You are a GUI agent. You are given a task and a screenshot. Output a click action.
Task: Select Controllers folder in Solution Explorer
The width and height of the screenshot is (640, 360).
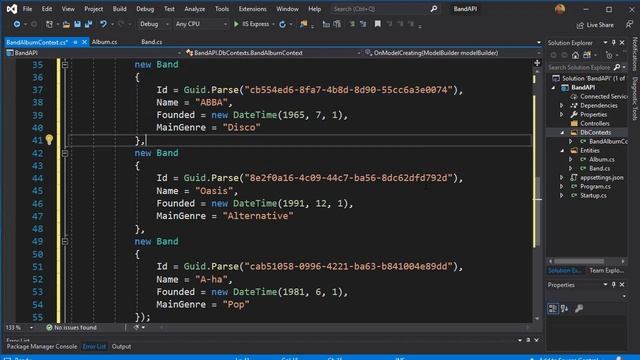coord(595,123)
